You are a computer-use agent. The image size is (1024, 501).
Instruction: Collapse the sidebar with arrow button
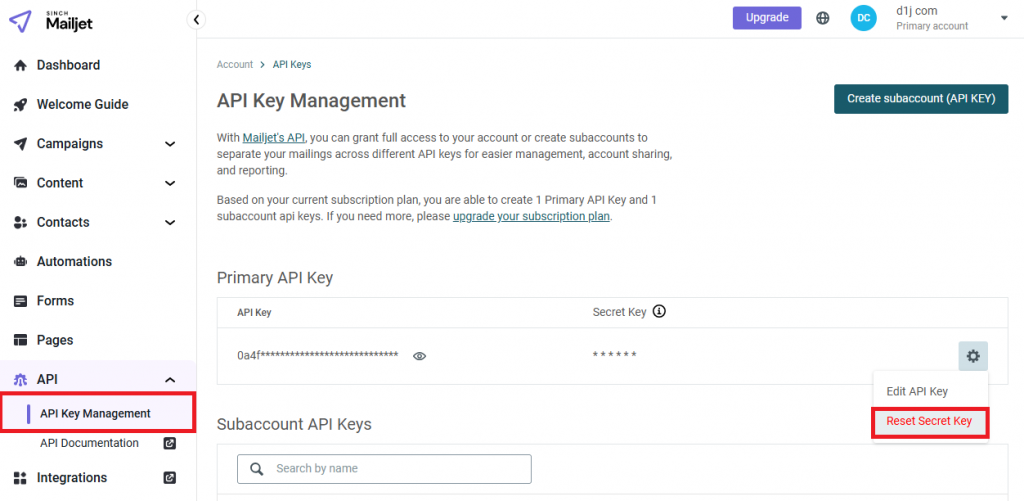(x=196, y=20)
